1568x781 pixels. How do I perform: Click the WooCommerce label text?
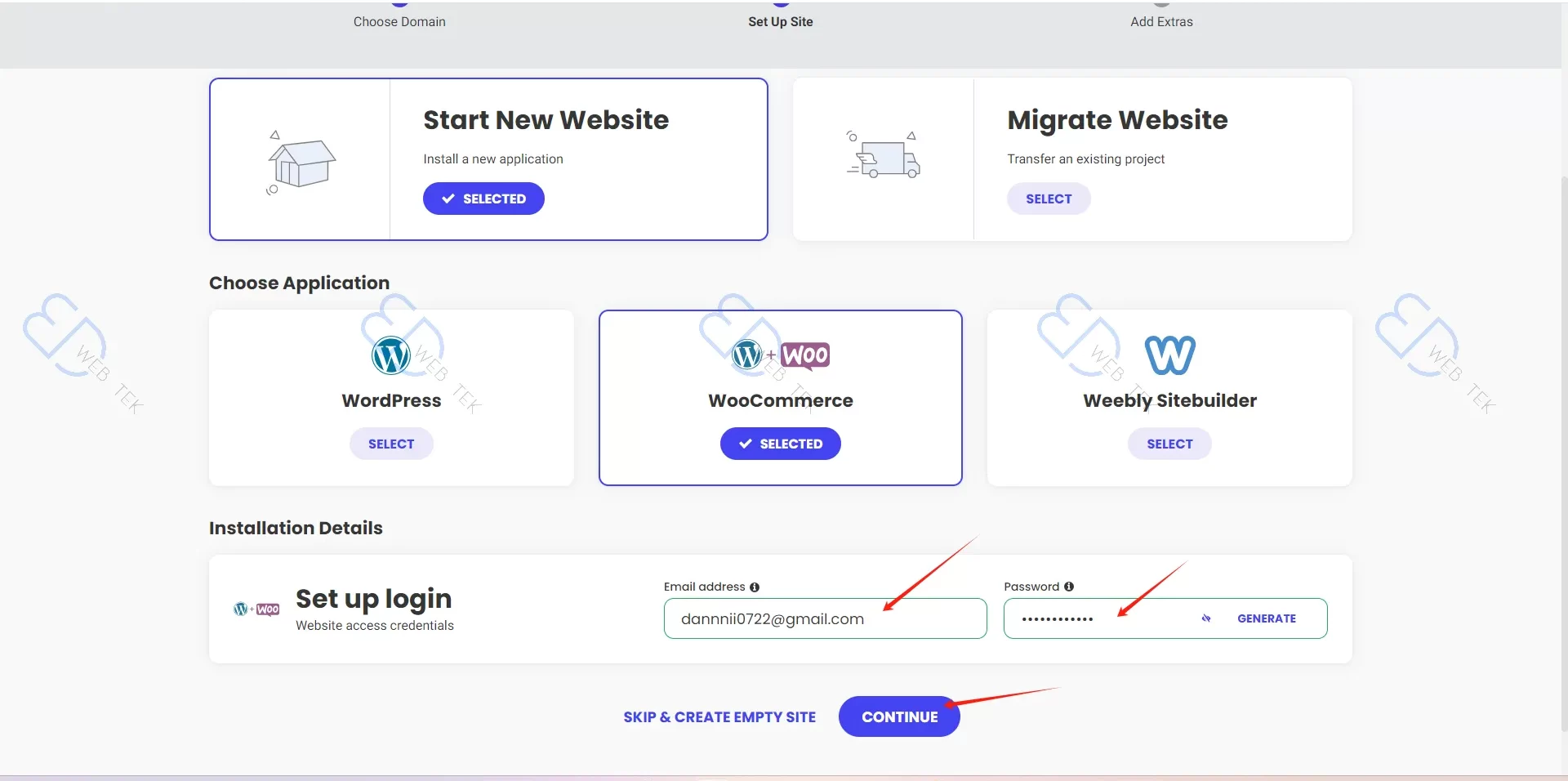(781, 400)
